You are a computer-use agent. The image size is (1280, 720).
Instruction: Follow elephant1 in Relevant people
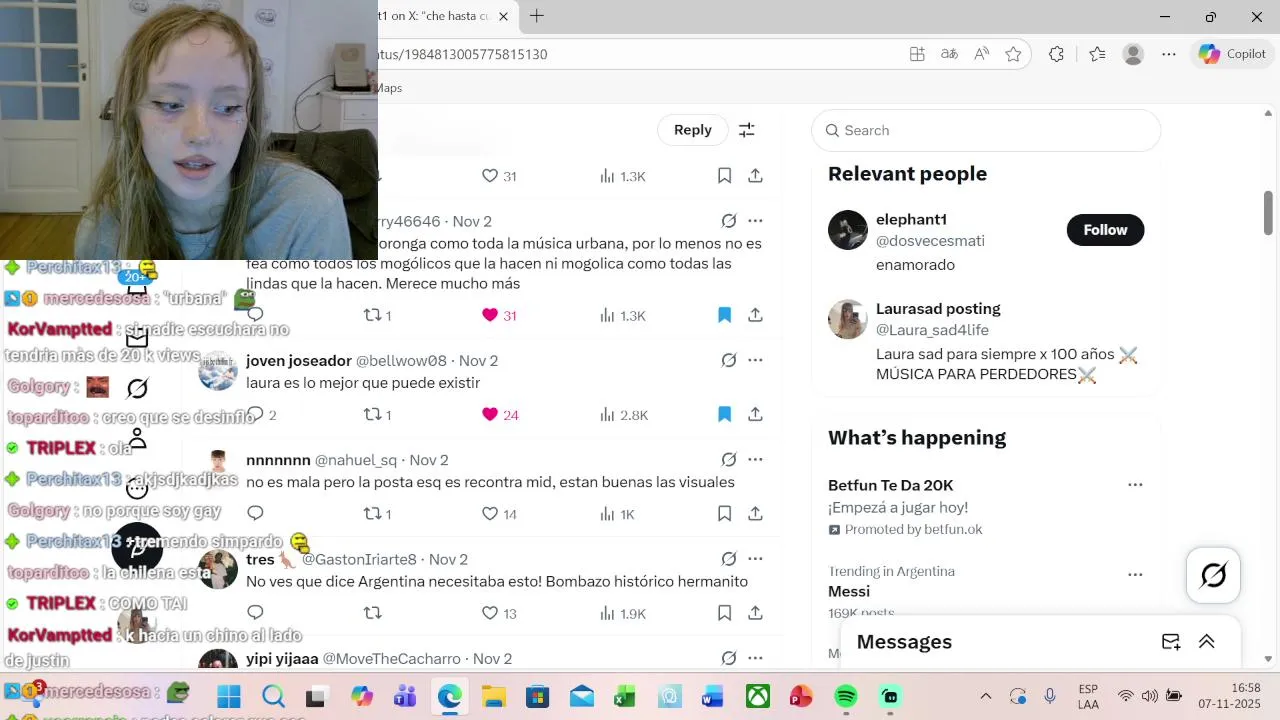click(x=1105, y=230)
